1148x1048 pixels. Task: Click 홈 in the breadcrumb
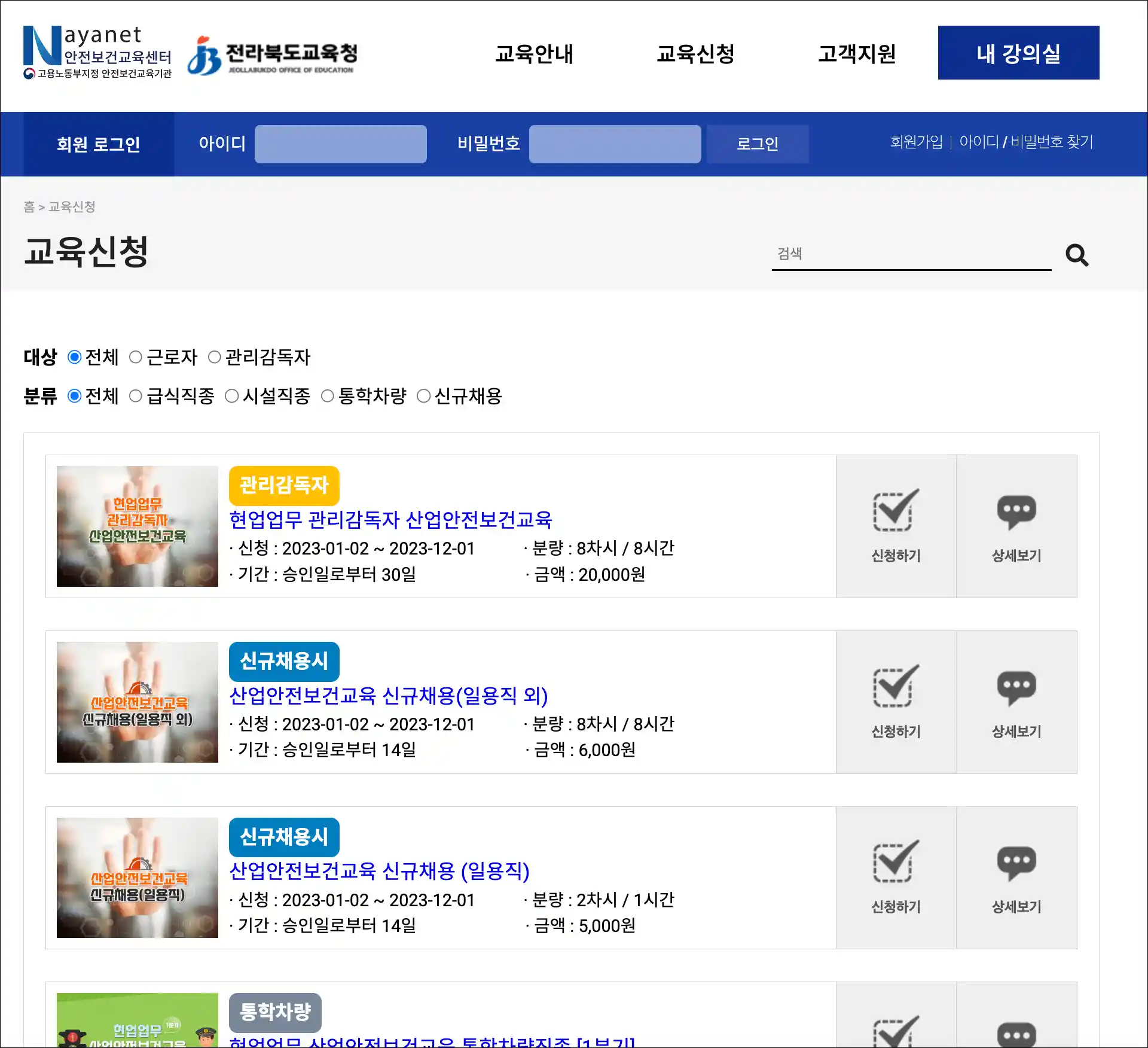[29, 207]
